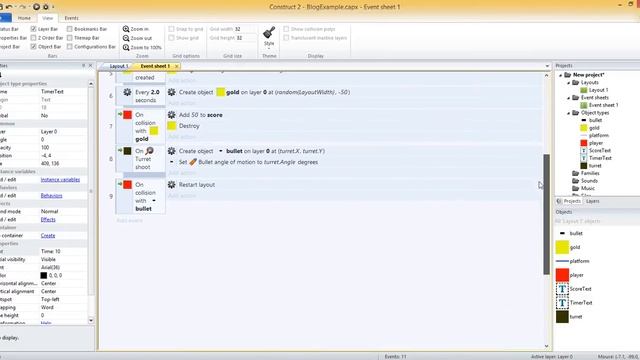
Task: Open the Style theme brush icon
Action: coord(269,33)
